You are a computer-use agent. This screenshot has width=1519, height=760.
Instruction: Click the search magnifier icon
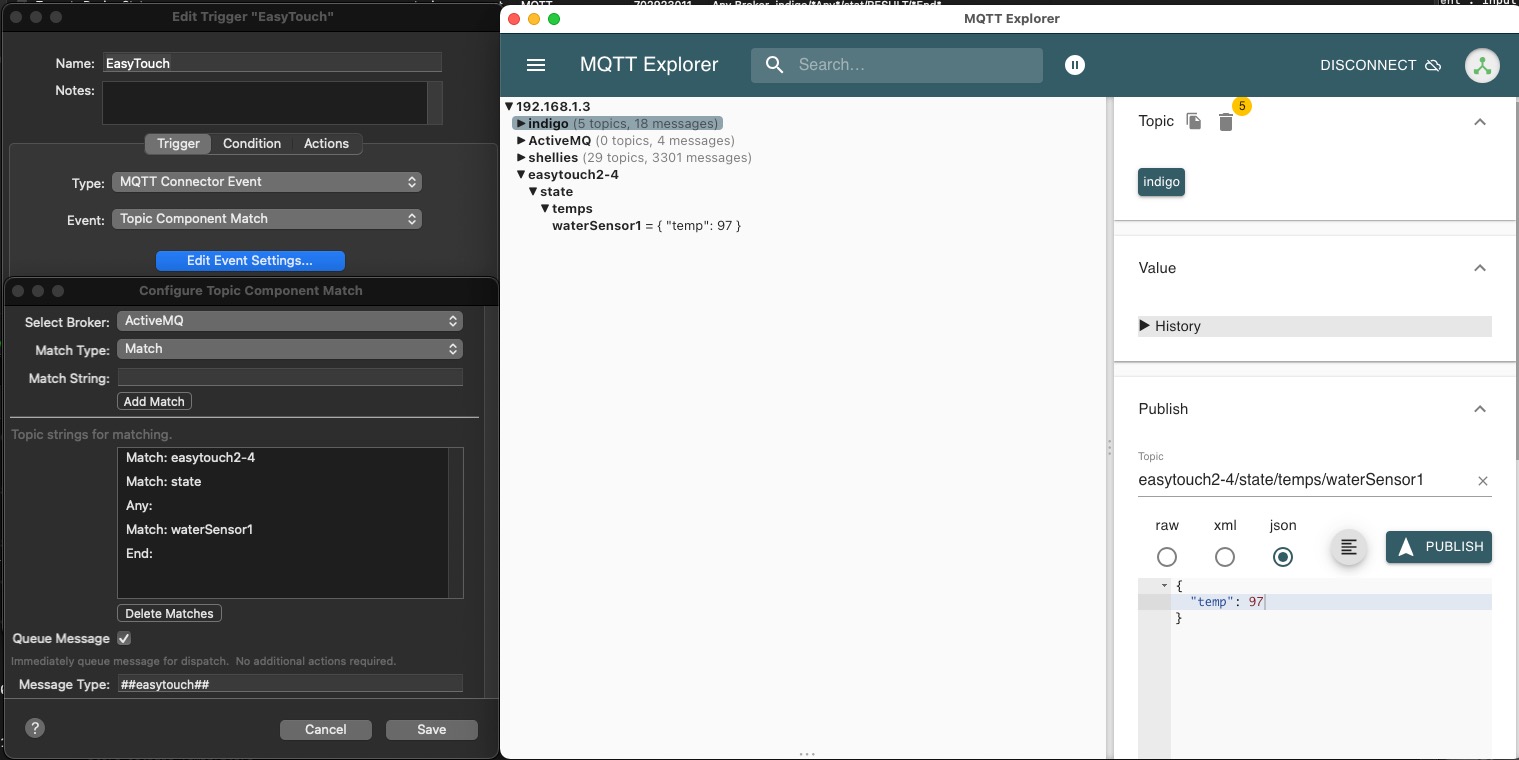(774, 65)
